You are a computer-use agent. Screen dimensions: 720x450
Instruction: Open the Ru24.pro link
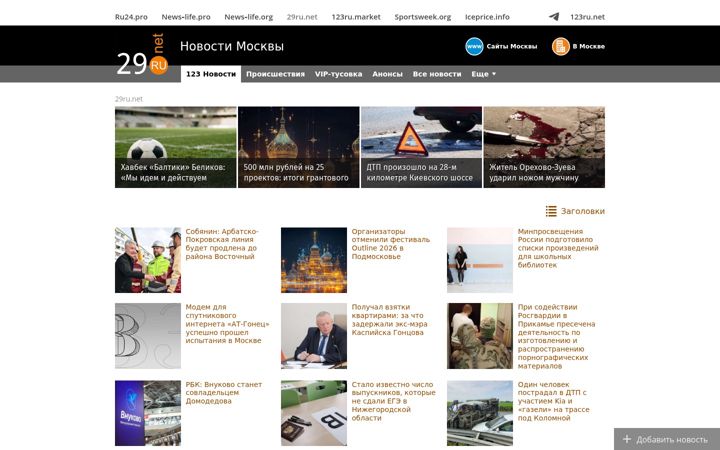click(x=131, y=17)
